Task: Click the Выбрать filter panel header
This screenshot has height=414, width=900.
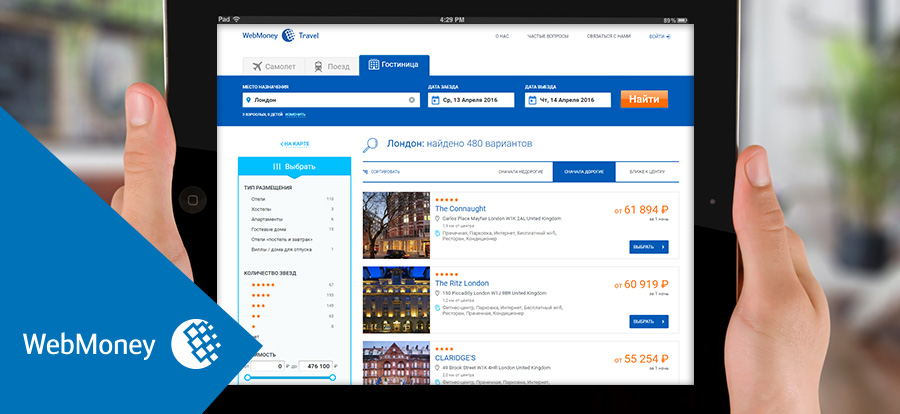Action: [x=294, y=167]
